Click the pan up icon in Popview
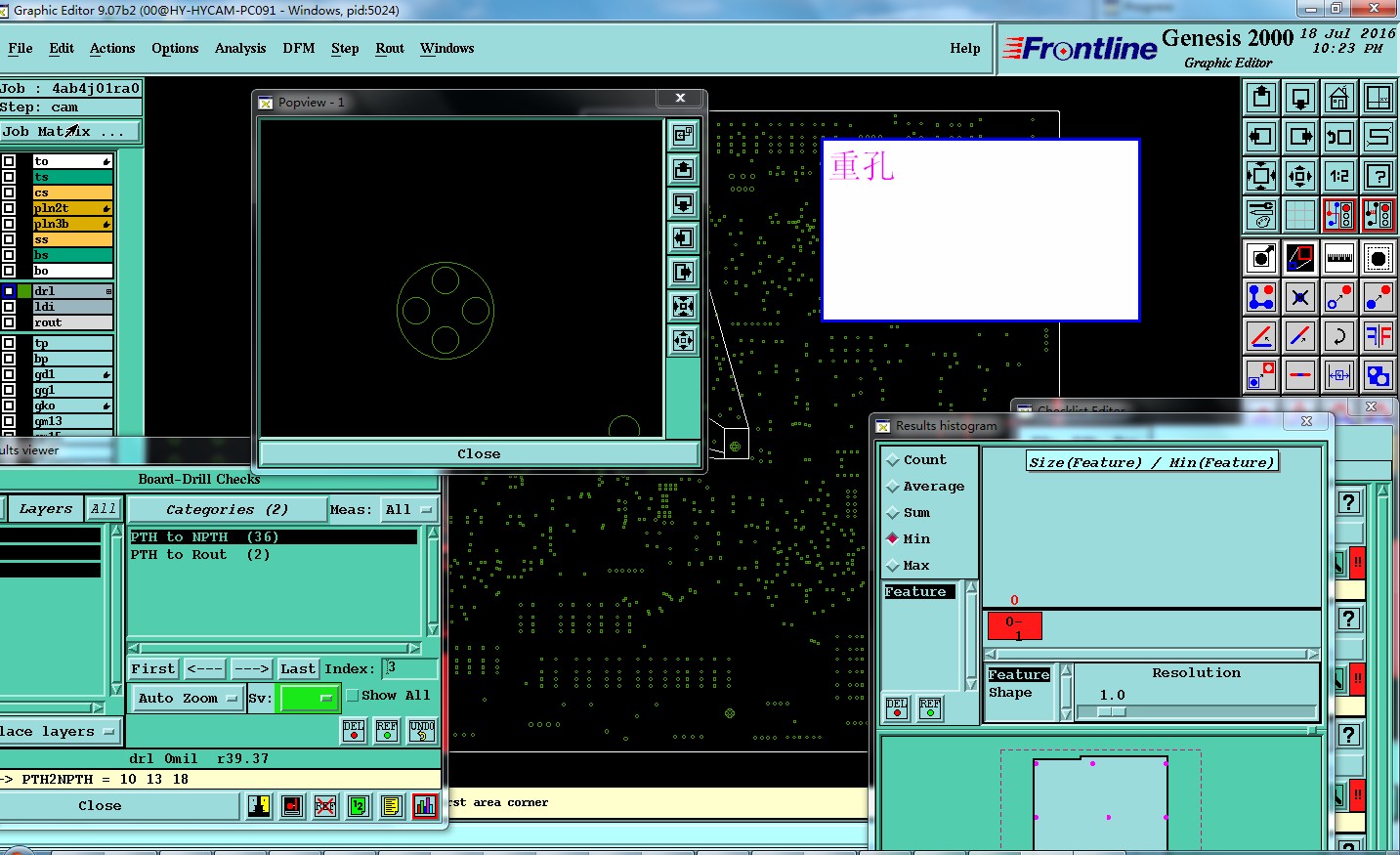Viewport: 1400px width, 855px height. 684,169
